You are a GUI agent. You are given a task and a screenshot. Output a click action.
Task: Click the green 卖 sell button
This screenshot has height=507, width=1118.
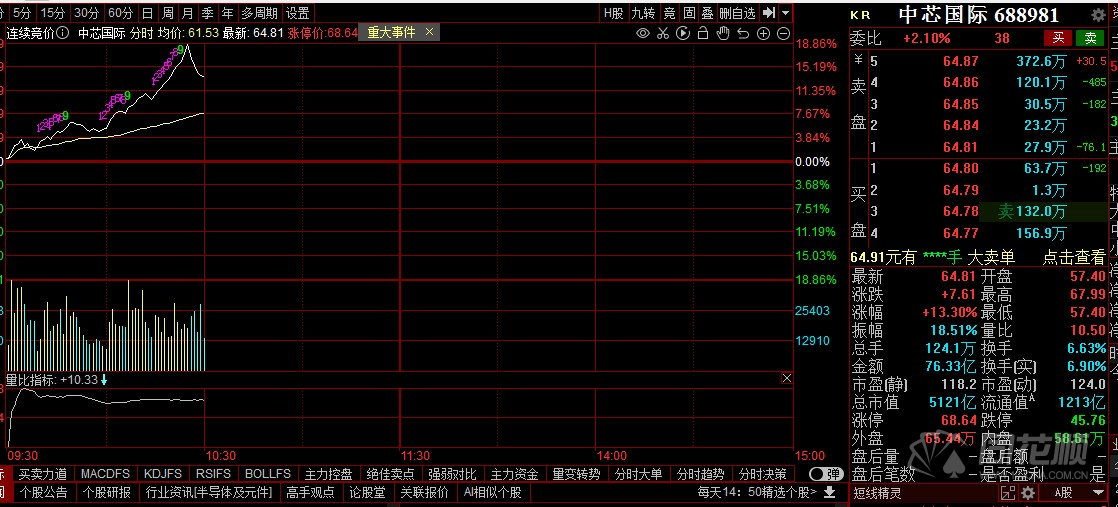pyautogui.click(x=1090, y=38)
